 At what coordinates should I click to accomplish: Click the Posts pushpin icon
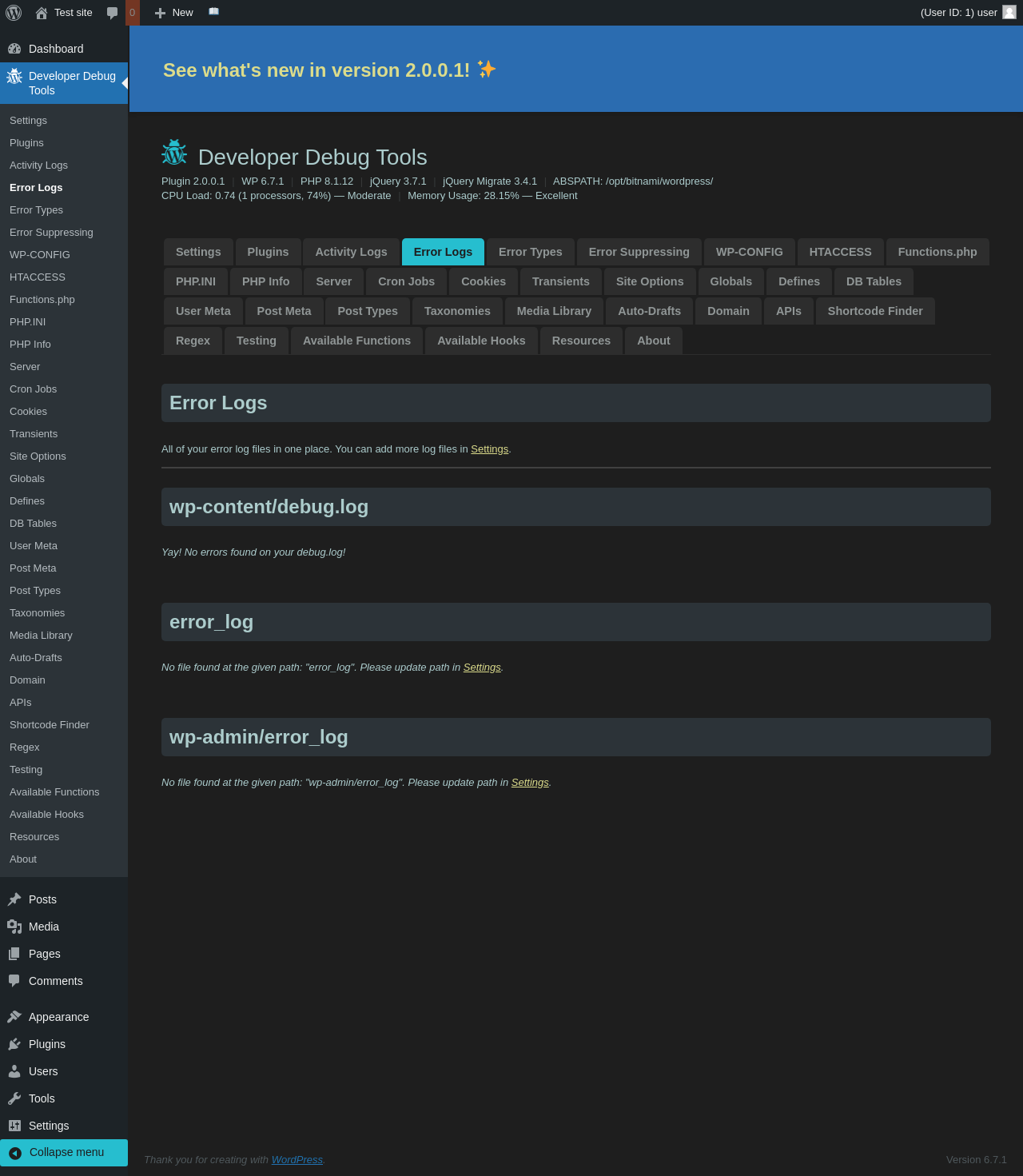pyautogui.click(x=14, y=899)
